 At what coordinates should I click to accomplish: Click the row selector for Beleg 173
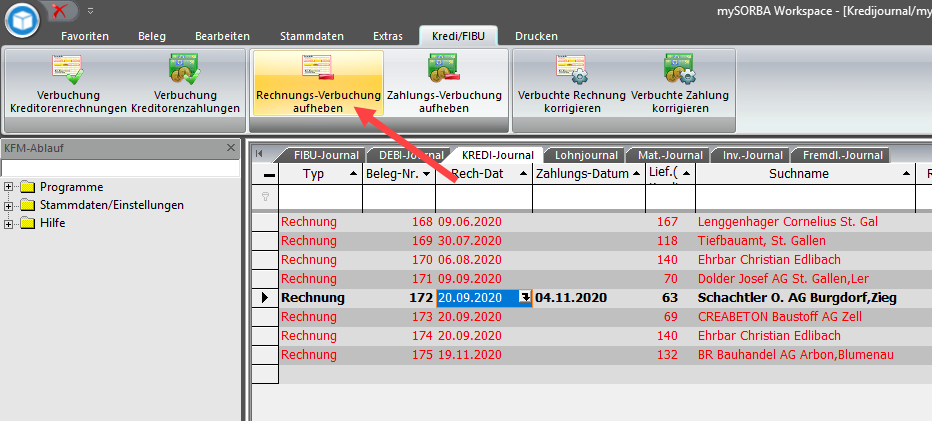265,317
